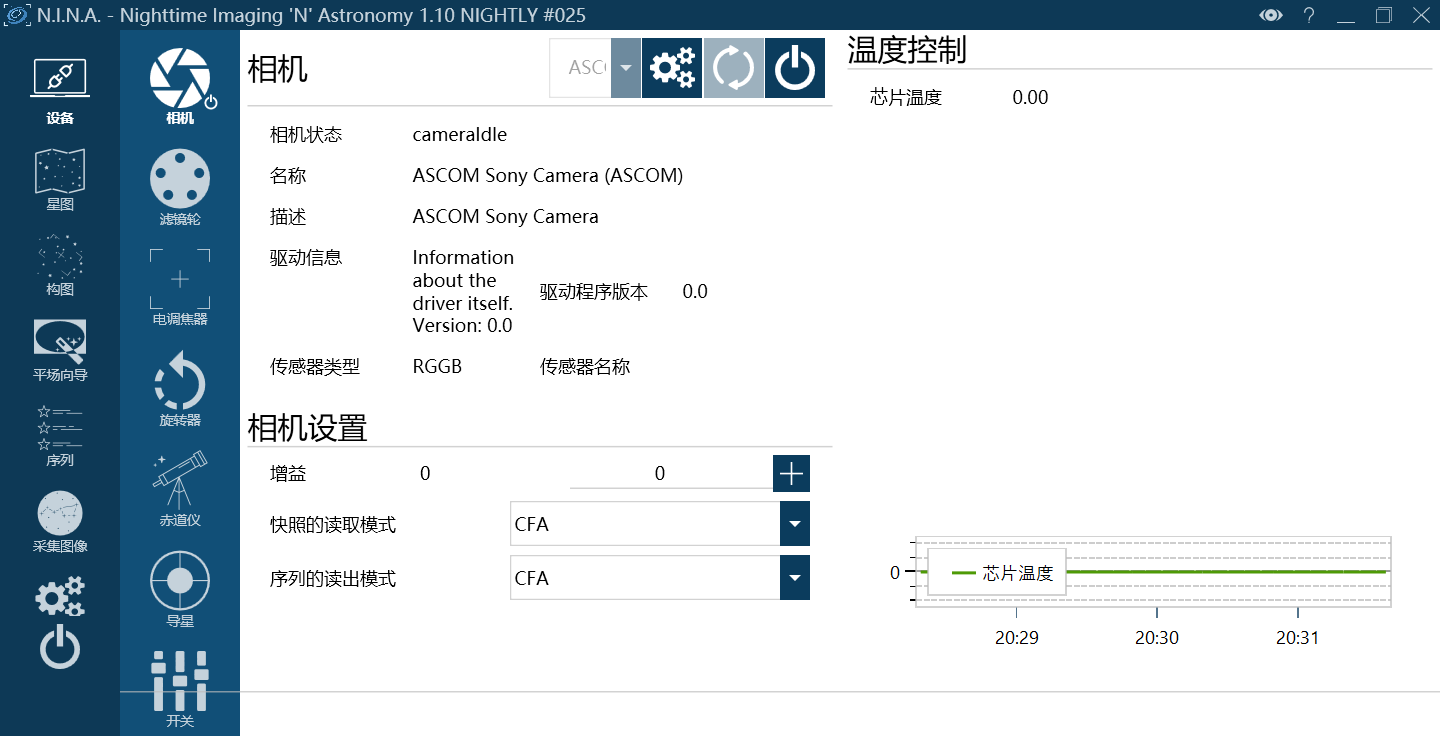Open the 采集图像 imaging tab

pyautogui.click(x=60, y=522)
